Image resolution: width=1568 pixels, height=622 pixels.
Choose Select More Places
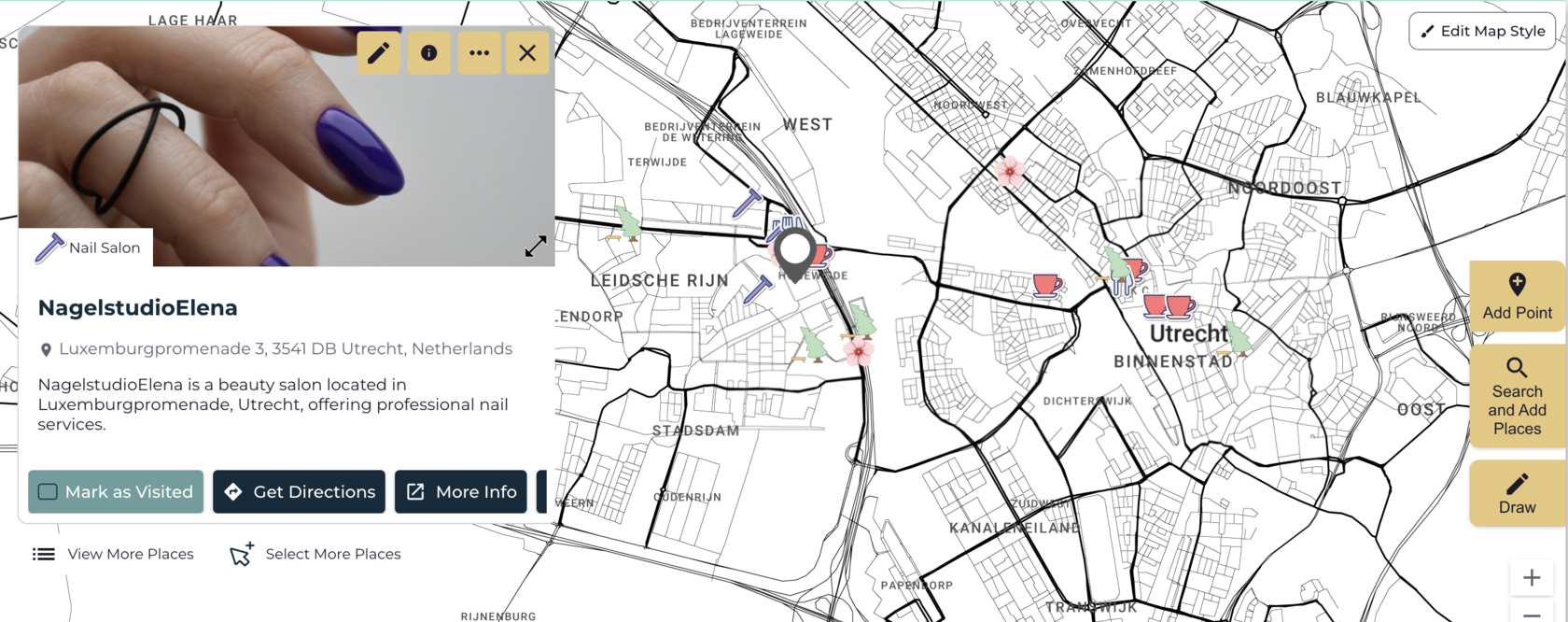tap(315, 554)
